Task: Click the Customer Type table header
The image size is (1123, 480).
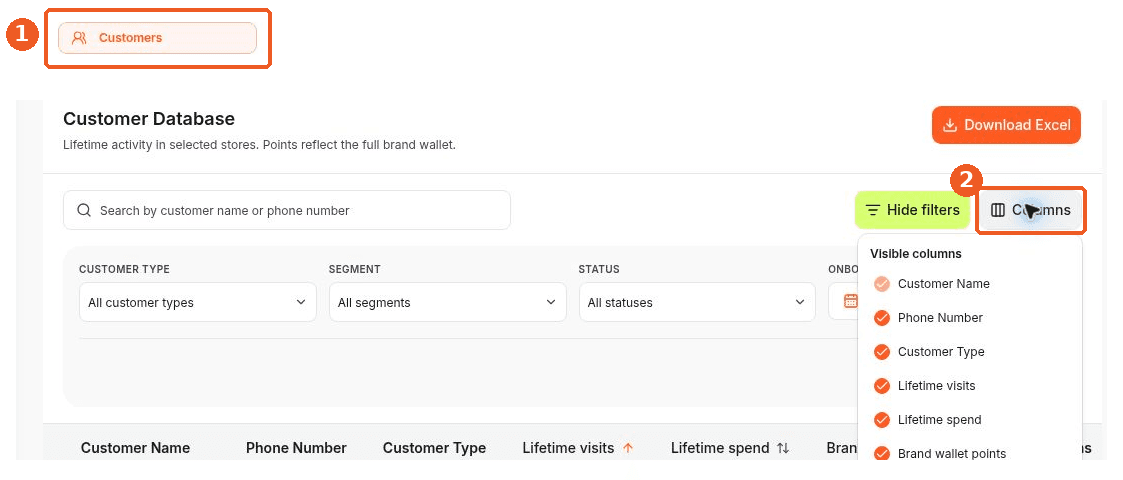Action: point(434,448)
